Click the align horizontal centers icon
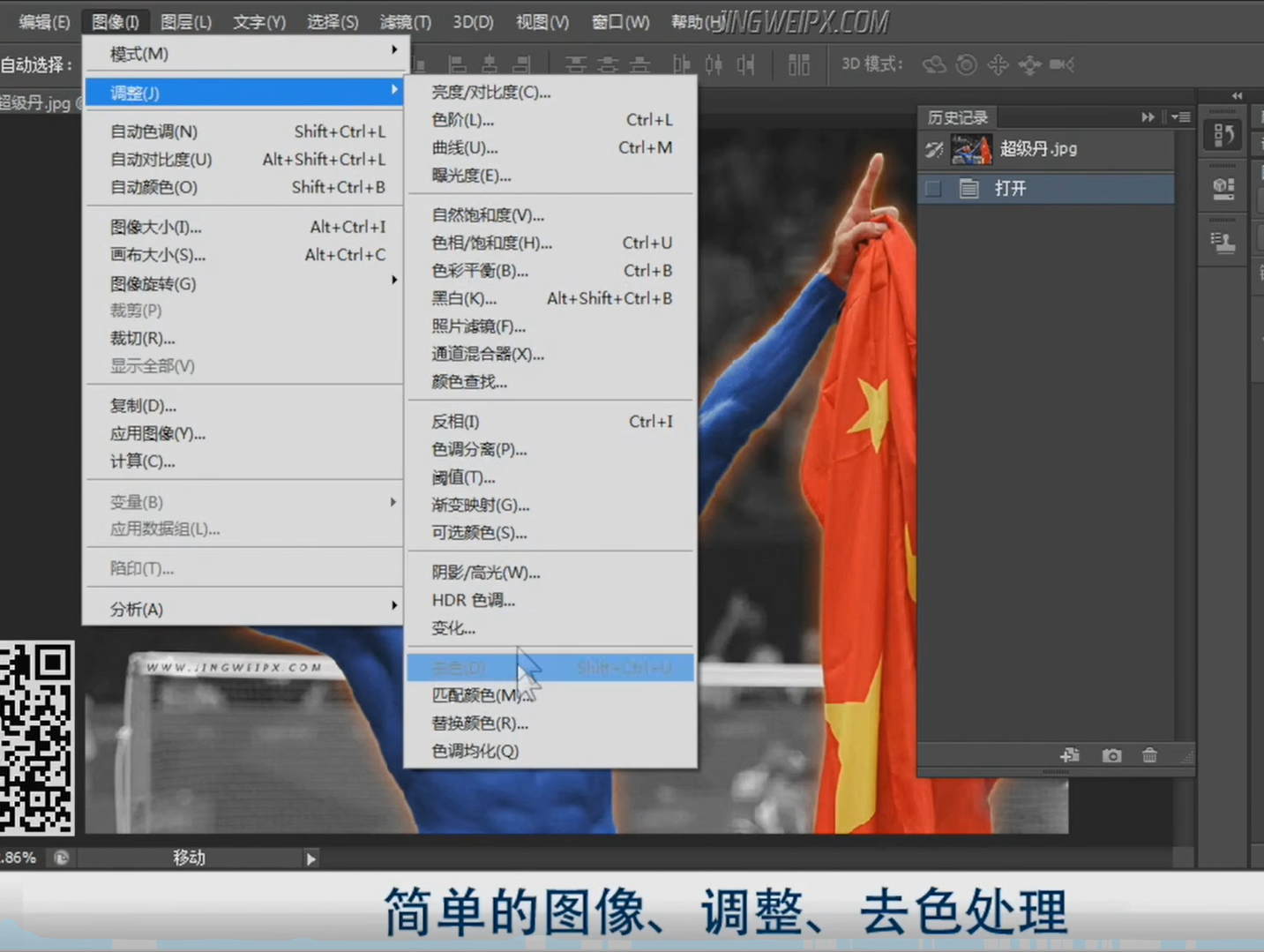1264x952 pixels. [x=490, y=64]
